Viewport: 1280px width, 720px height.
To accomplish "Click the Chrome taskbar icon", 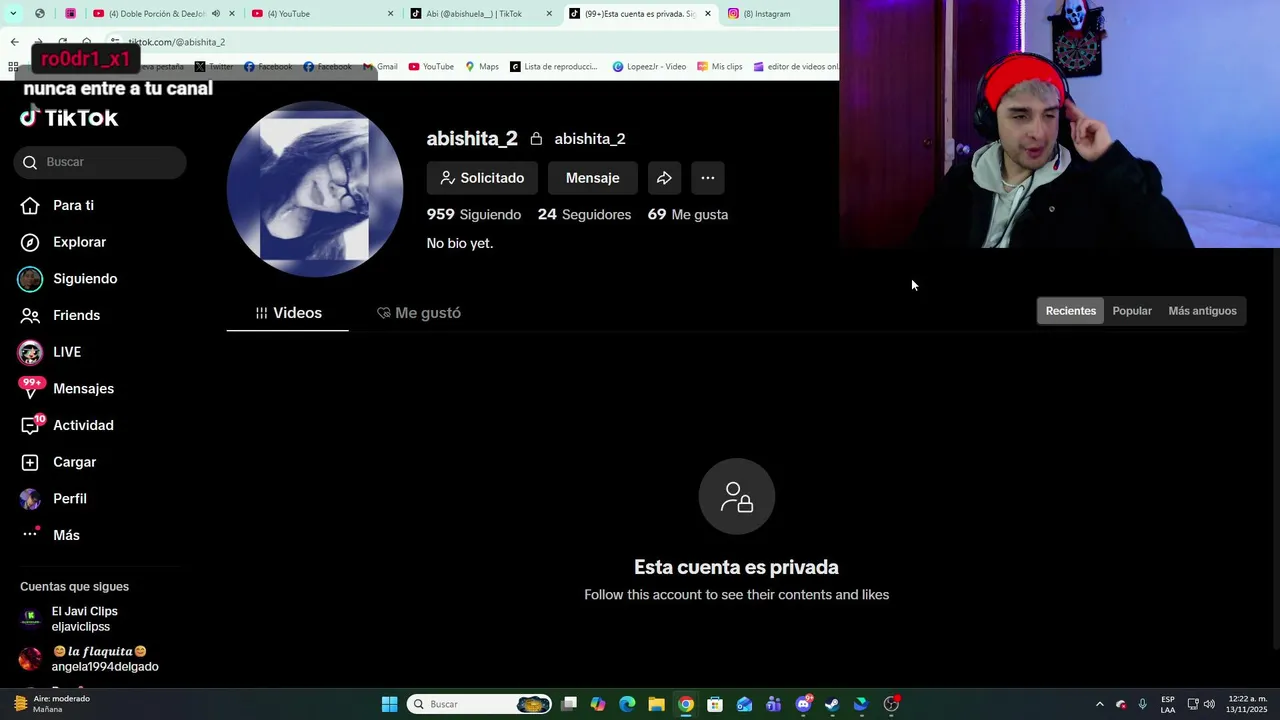I will 685,704.
